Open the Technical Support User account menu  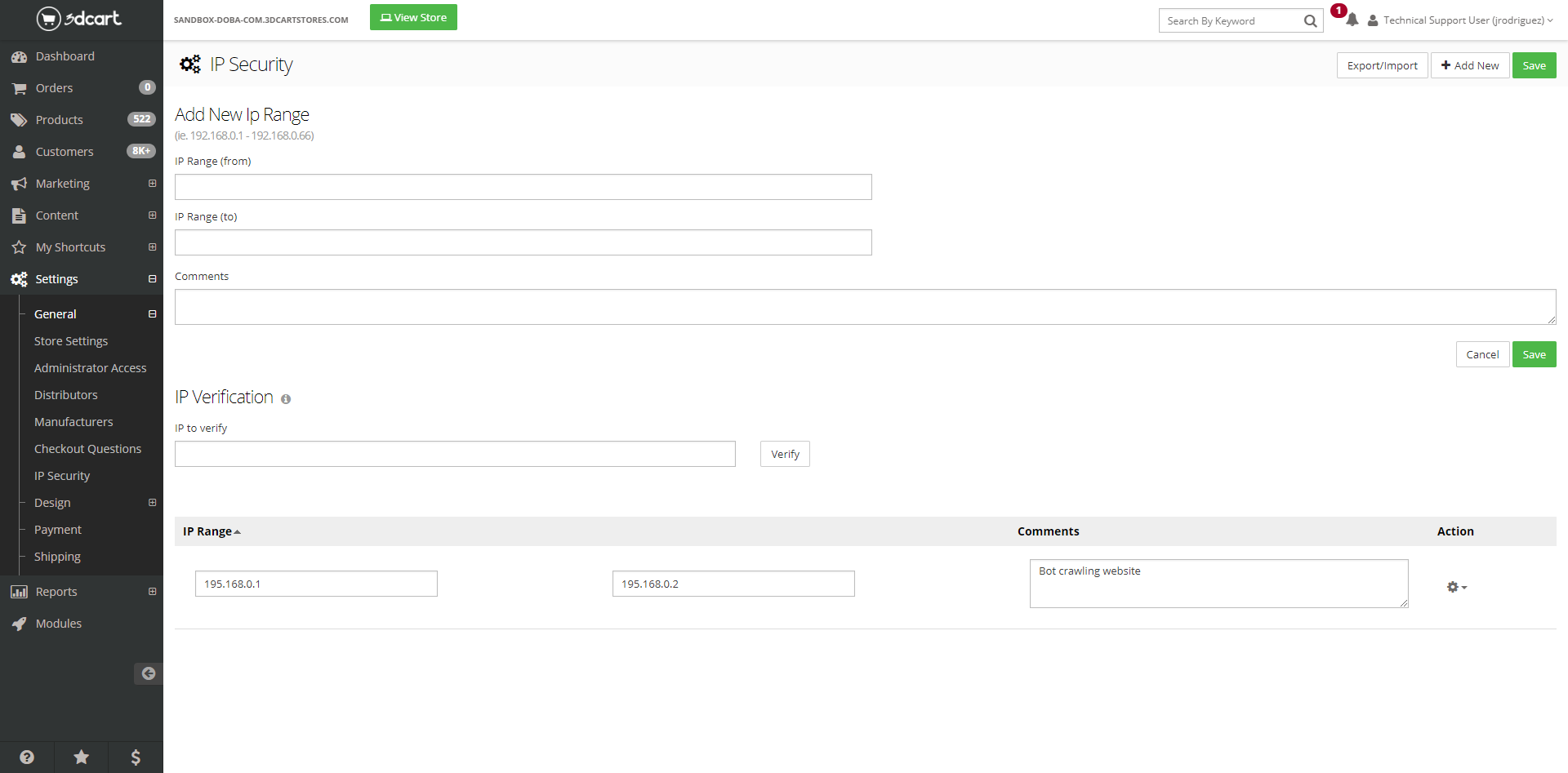1461,20
